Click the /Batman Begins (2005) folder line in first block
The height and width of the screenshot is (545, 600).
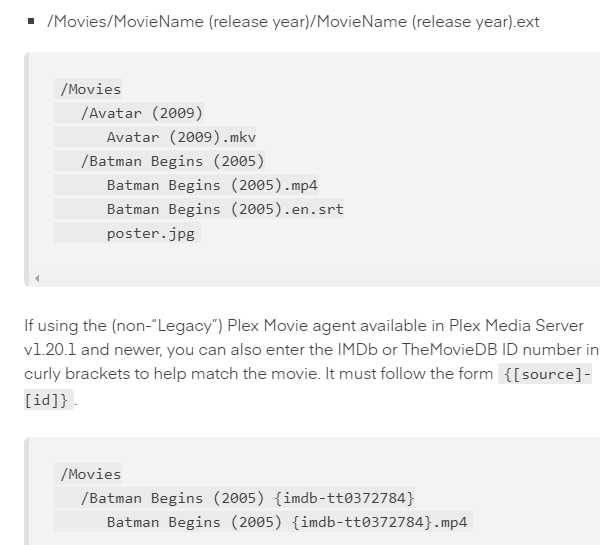click(x=172, y=161)
